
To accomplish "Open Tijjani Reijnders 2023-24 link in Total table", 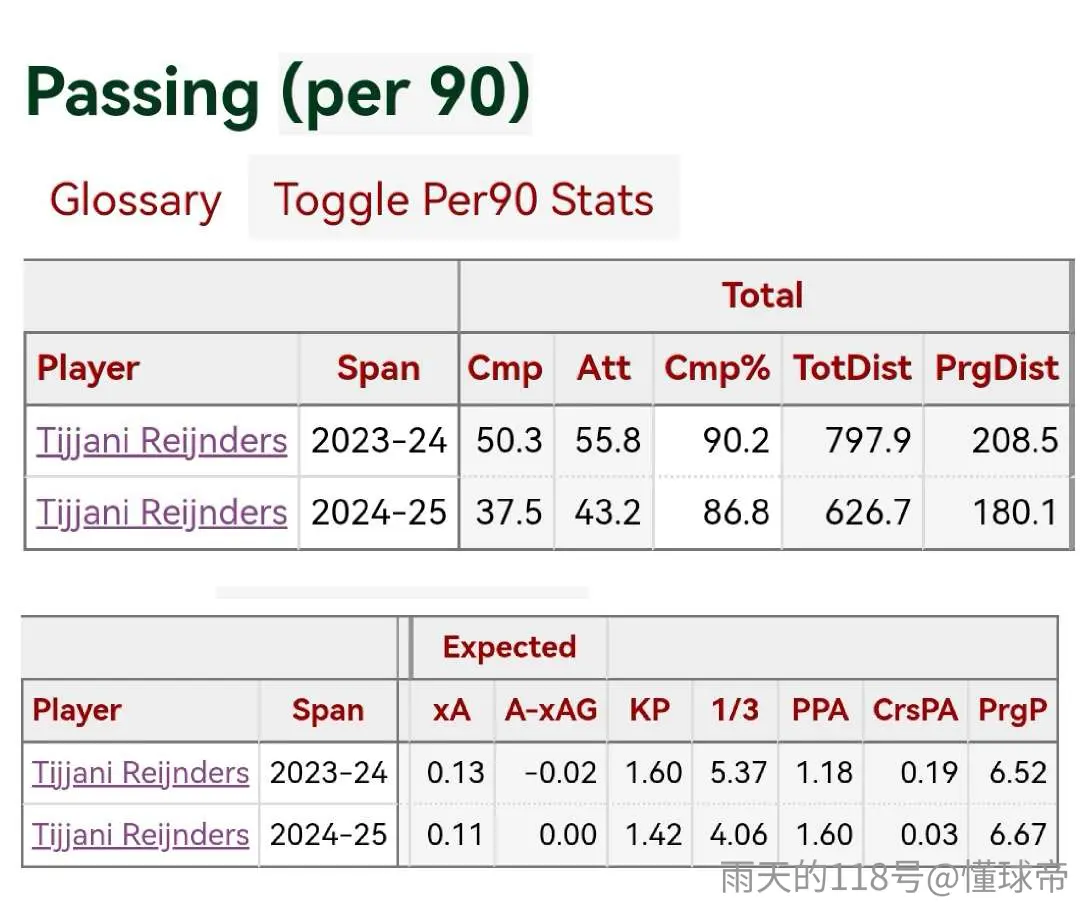I will 162,441.
